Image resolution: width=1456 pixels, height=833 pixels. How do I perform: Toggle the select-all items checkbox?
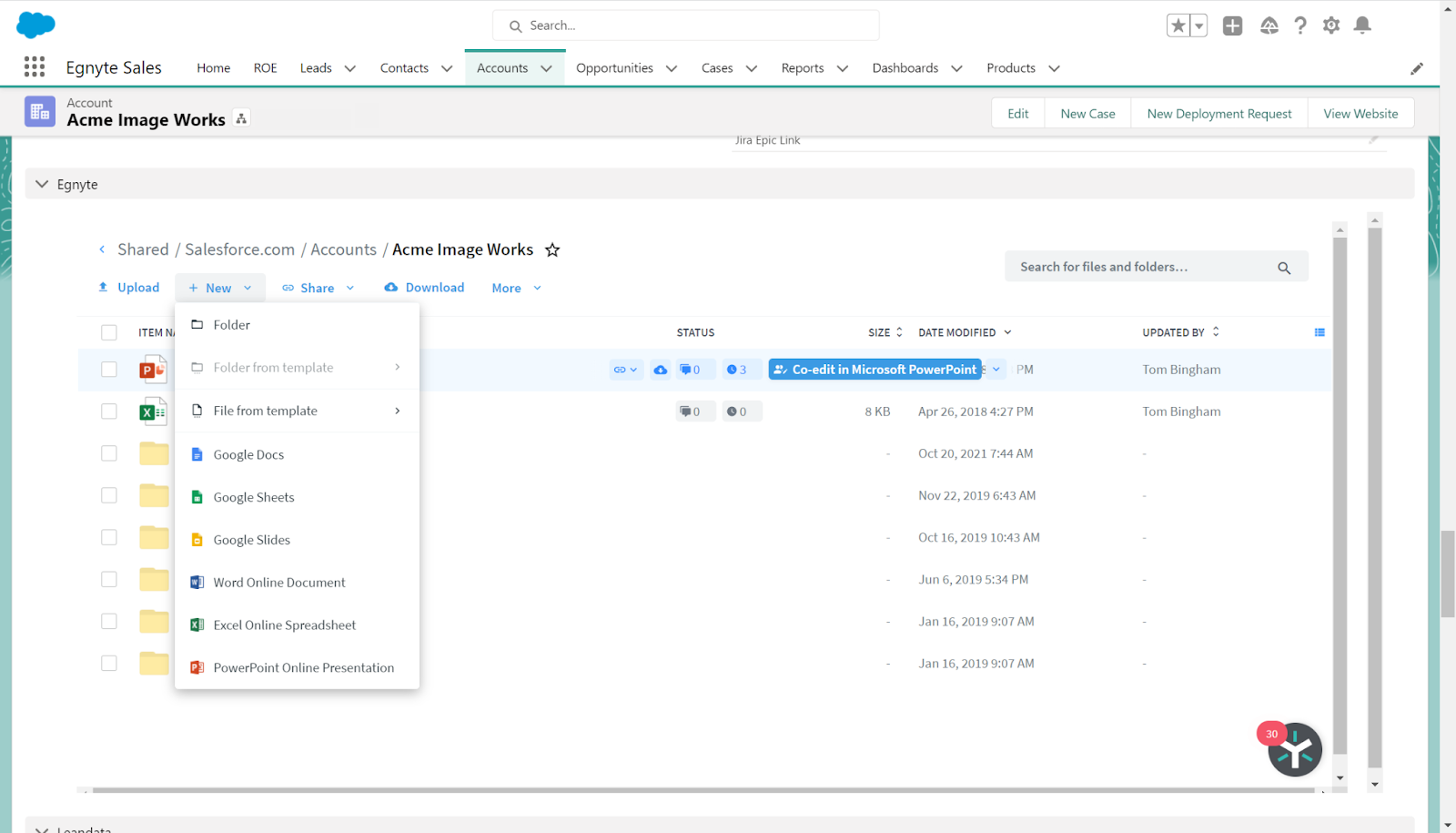pyautogui.click(x=109, y=332)
